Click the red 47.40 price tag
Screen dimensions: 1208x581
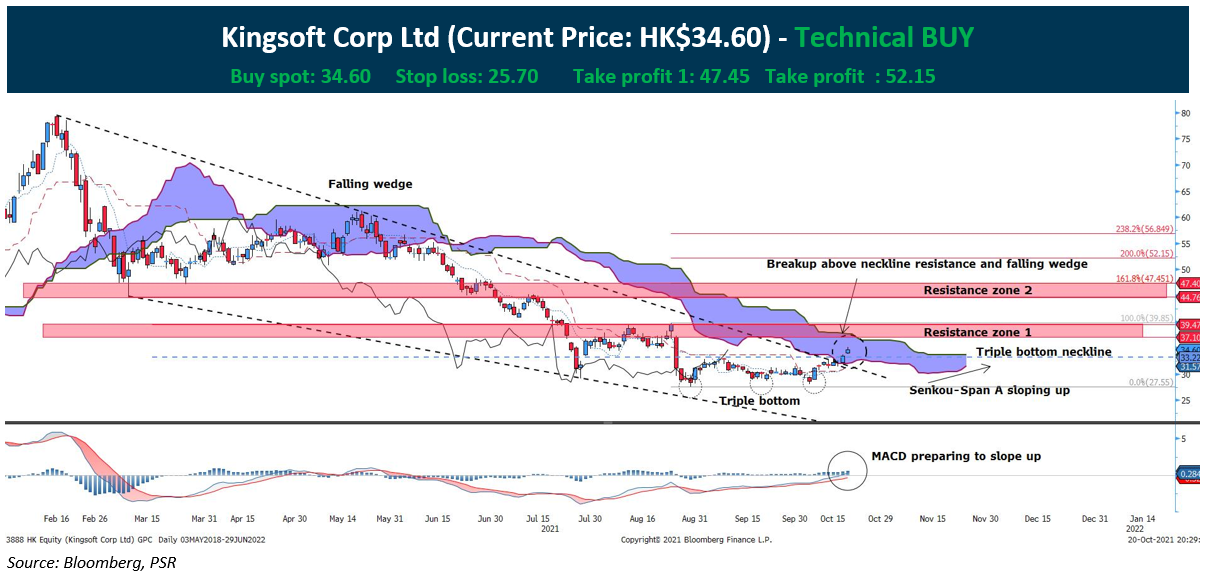(x=1190, y=285)
